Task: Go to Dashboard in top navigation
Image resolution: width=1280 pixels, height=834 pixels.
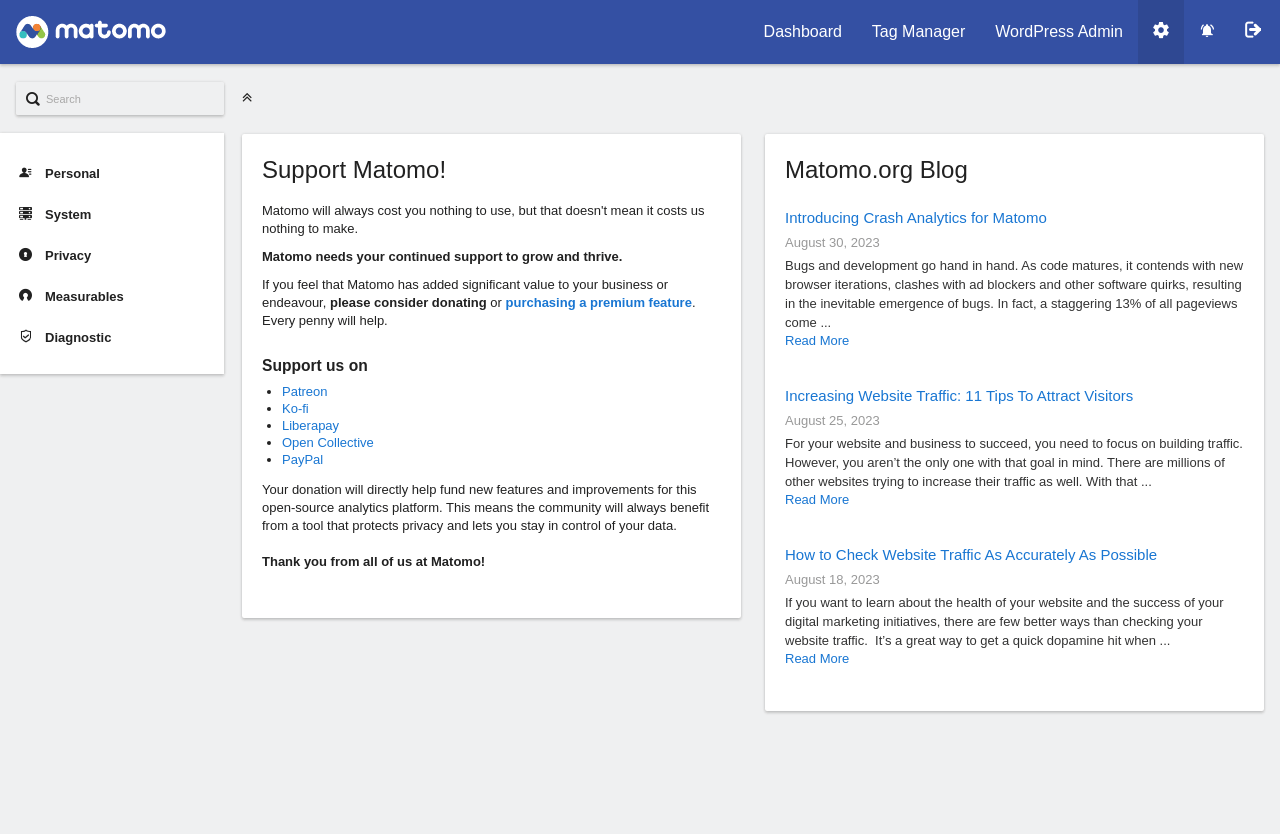Action: (802, 32)
